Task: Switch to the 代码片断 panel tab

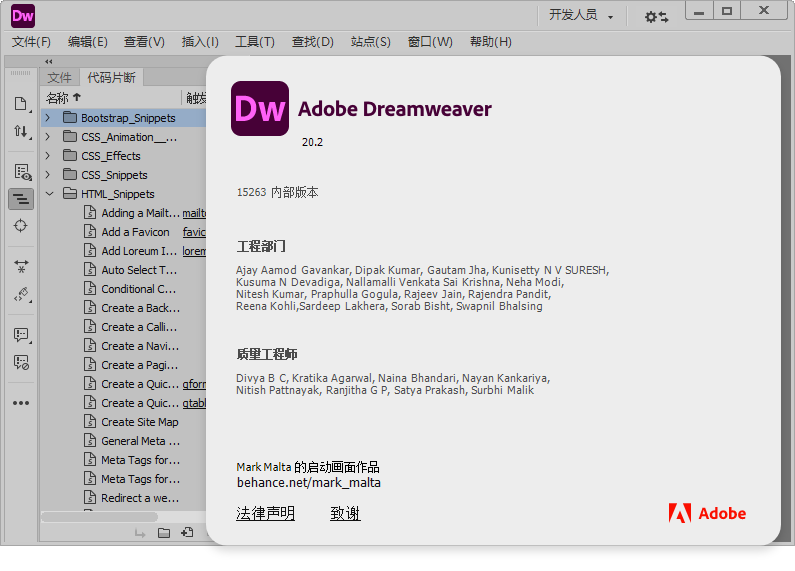Action: click(x=112, y=78)
